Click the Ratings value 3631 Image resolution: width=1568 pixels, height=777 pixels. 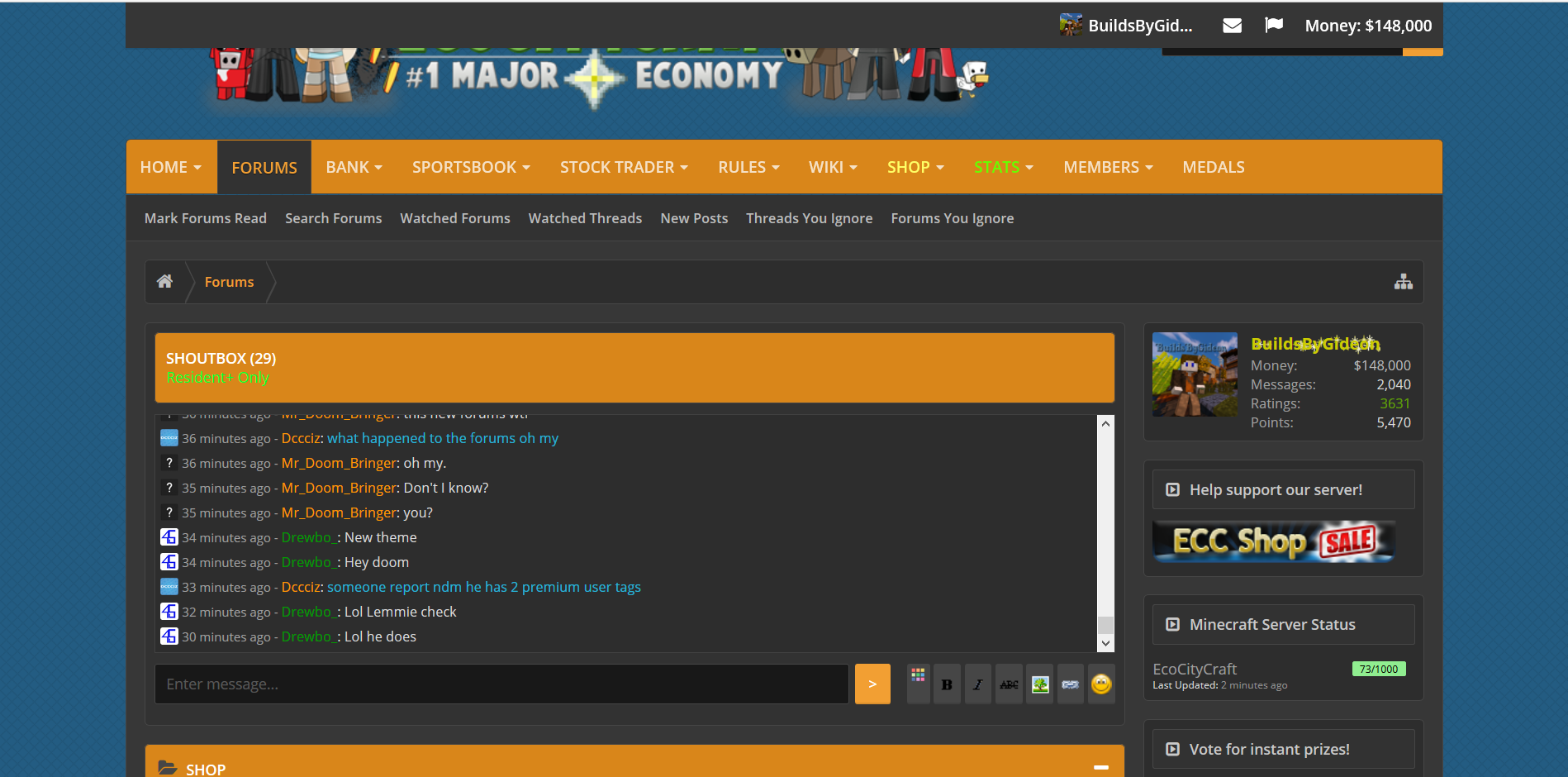pyautogui.click(x=1395, y=403)
